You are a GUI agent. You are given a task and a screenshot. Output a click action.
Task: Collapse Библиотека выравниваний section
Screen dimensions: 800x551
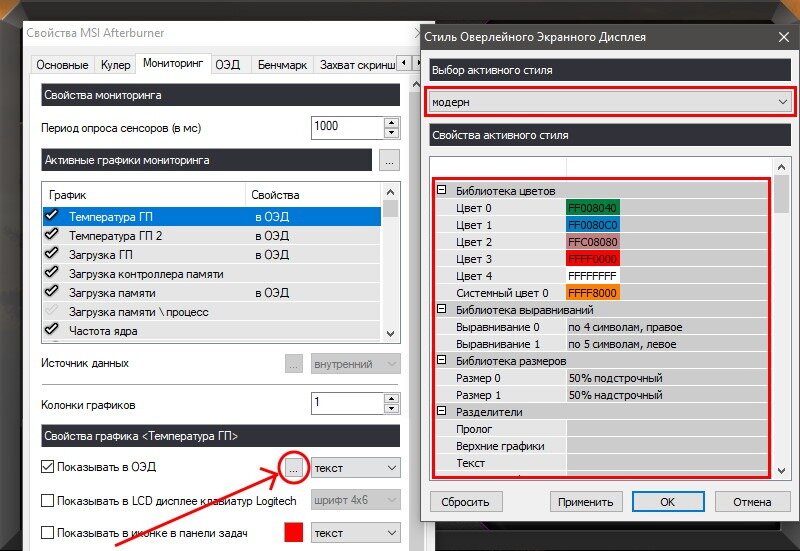click(x=442, y=309)
